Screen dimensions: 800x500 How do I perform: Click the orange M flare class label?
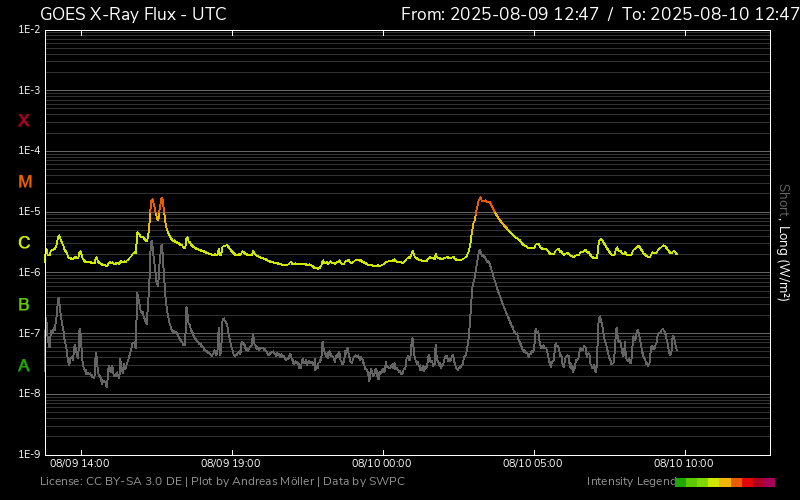pyautogui.click(x=25, y=182)
